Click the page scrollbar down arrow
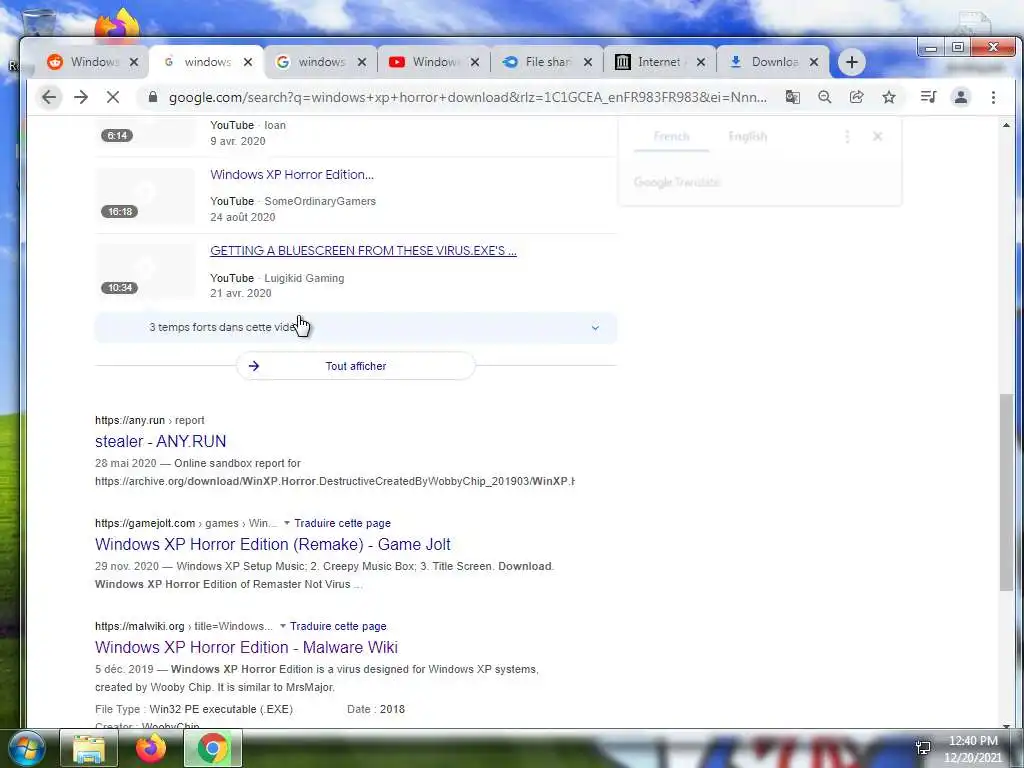 click(1006, 724)
